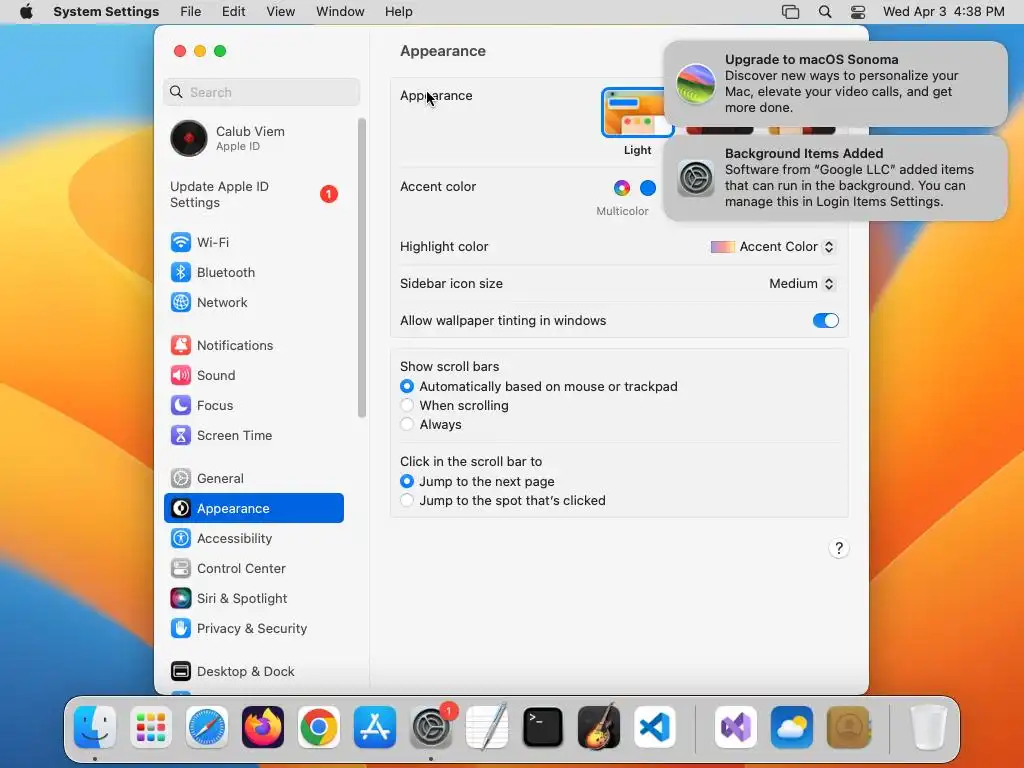This screenshot has height=768, width=1024.
Task: Open Update Apple ID Settings
Action: [253, 195]
